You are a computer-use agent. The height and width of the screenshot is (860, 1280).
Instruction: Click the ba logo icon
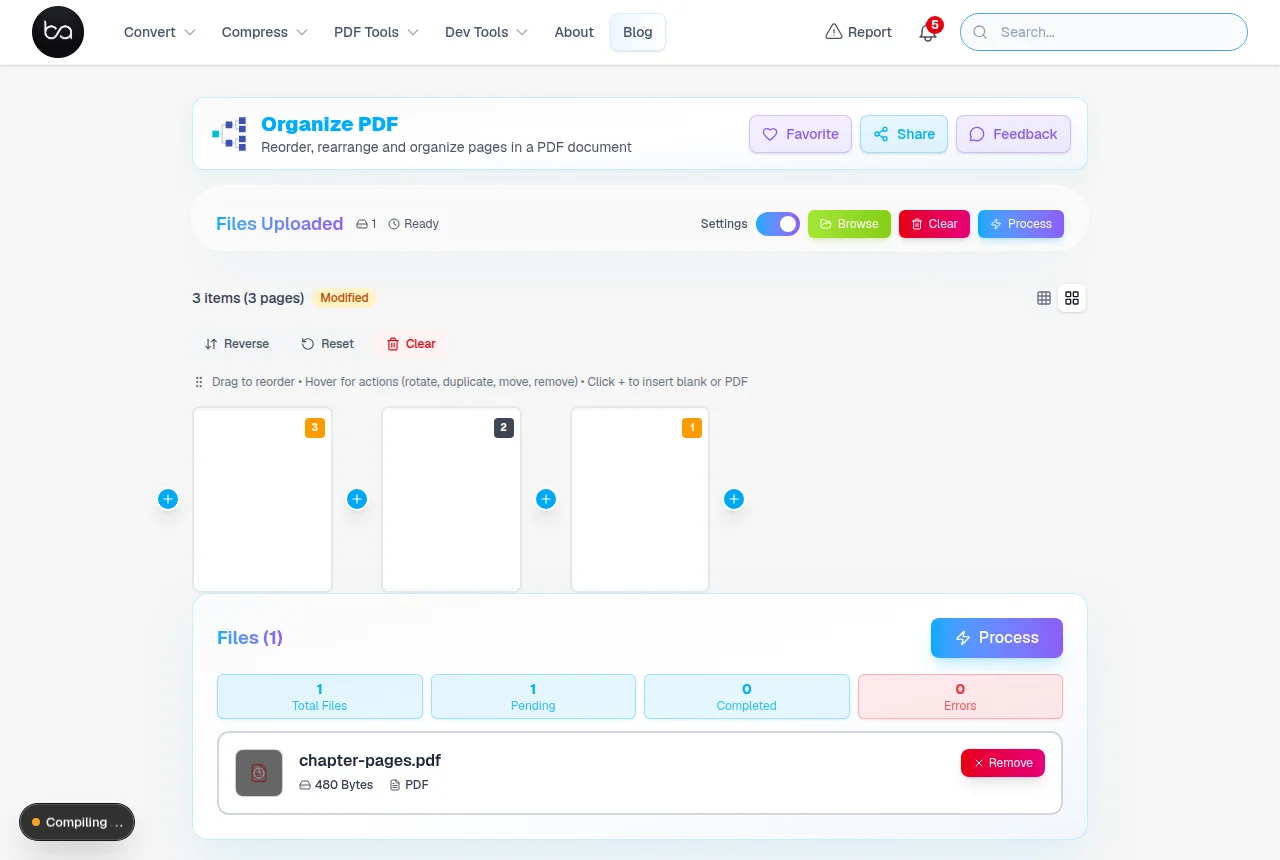(58, 32)
